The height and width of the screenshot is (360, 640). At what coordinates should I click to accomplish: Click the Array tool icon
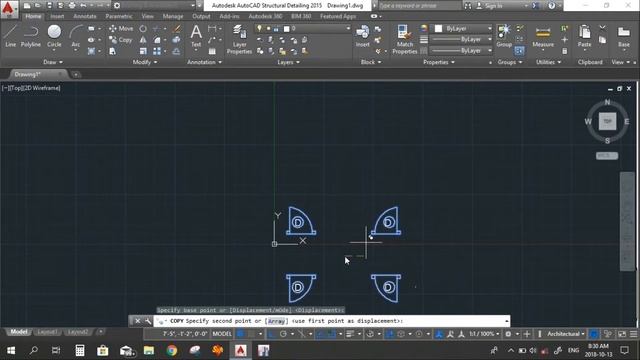coord(157,51)
